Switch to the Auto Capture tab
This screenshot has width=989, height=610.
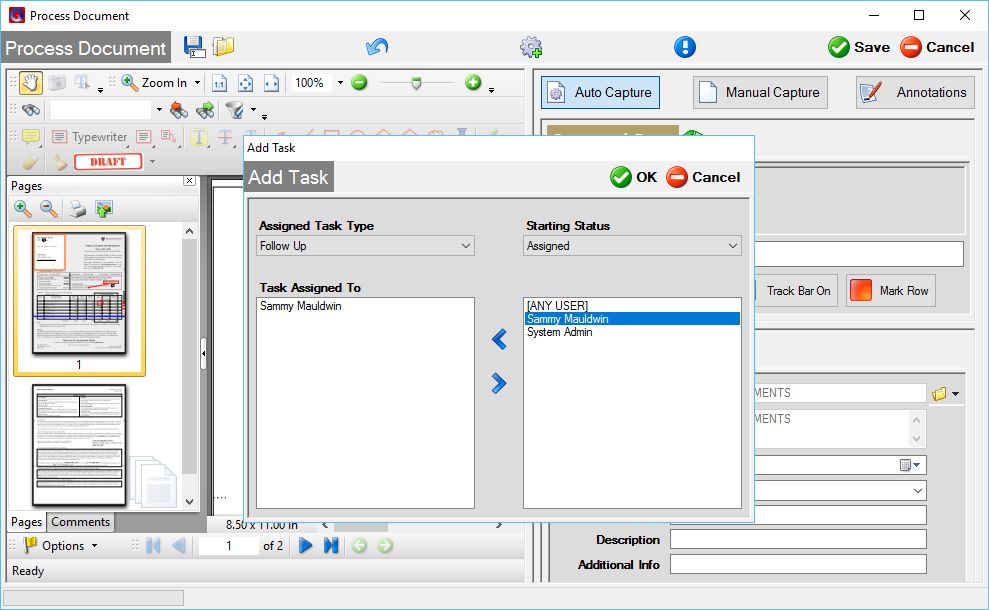[600, 93]
